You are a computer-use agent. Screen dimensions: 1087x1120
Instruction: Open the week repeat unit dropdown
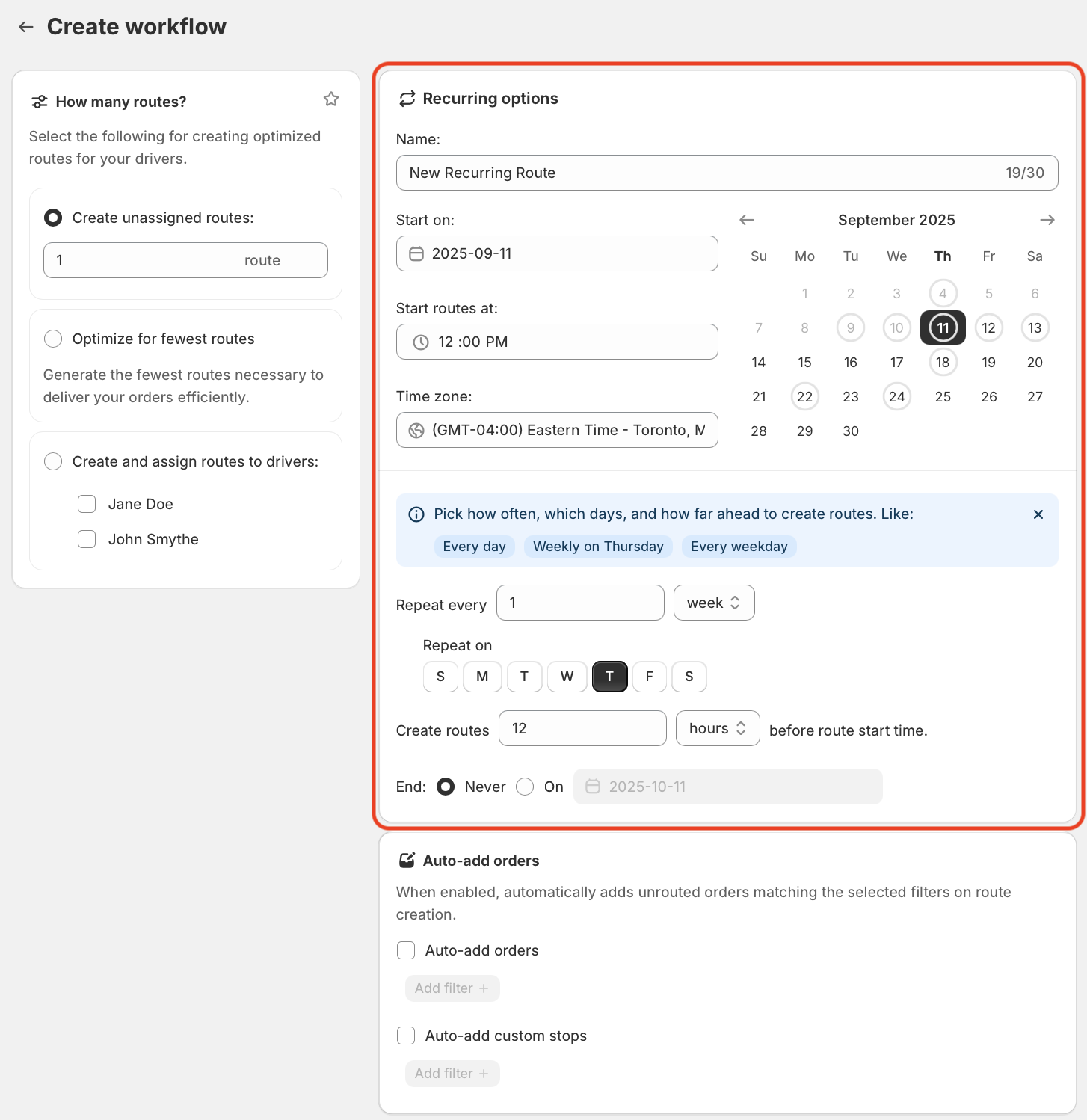(714, 603)
